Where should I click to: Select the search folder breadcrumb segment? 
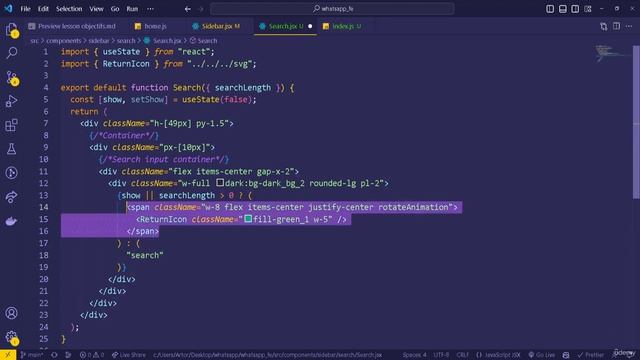click(x=126, y=40)
